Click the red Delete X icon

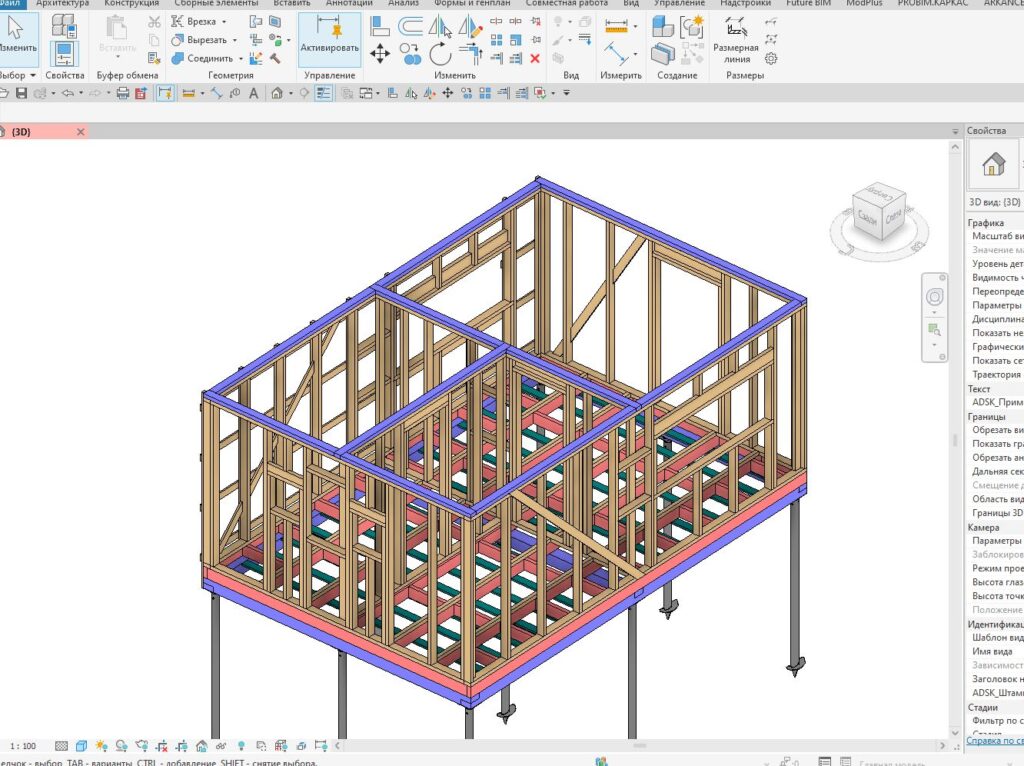point(535,59)
